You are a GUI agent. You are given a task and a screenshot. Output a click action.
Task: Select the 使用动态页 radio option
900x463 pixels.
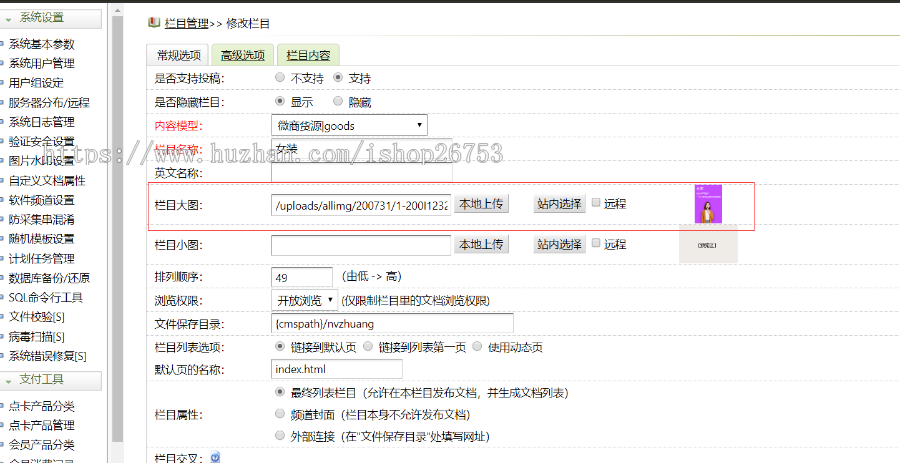[477, 346]
